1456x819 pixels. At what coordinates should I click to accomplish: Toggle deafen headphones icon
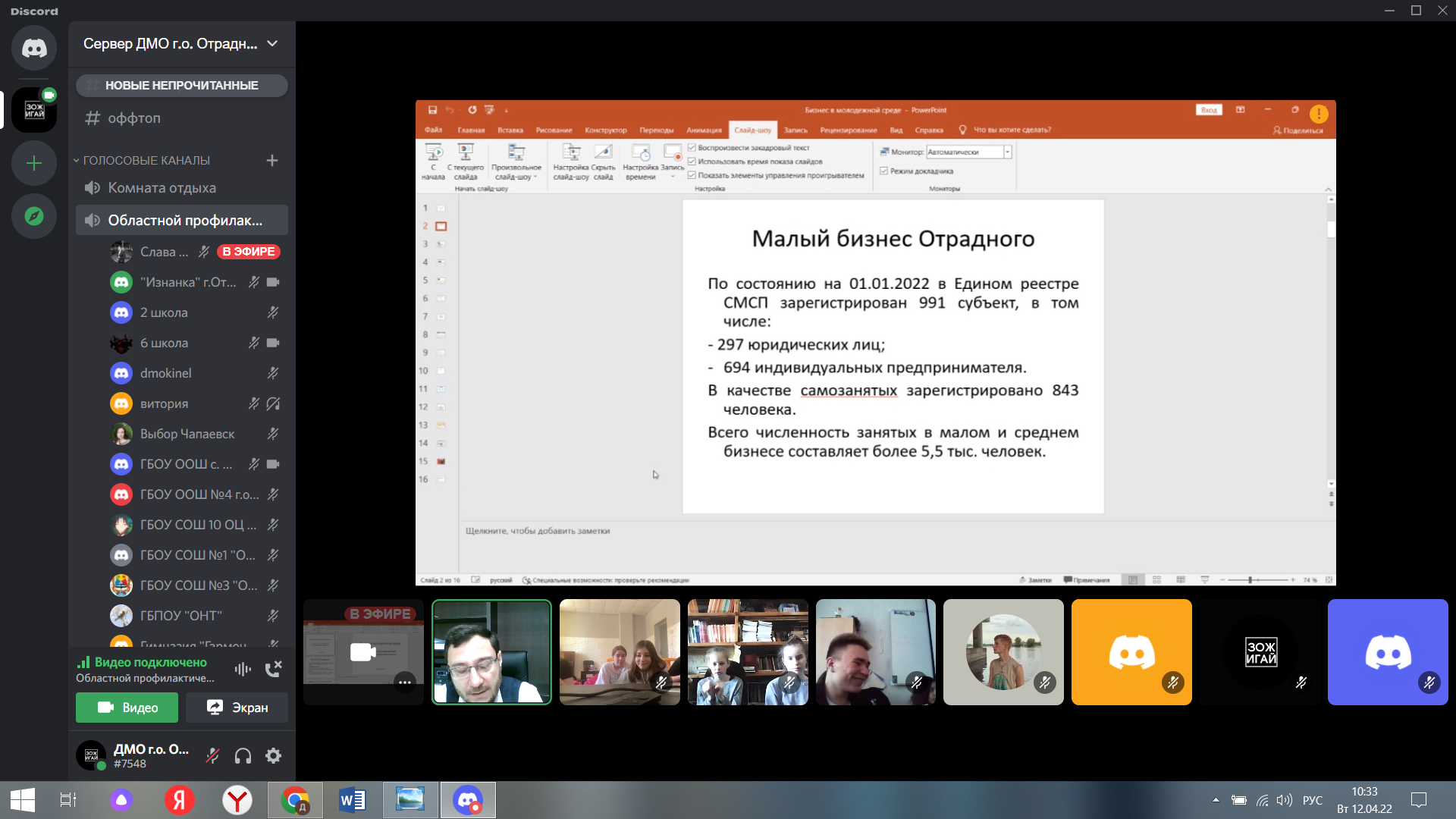point(243,755)
